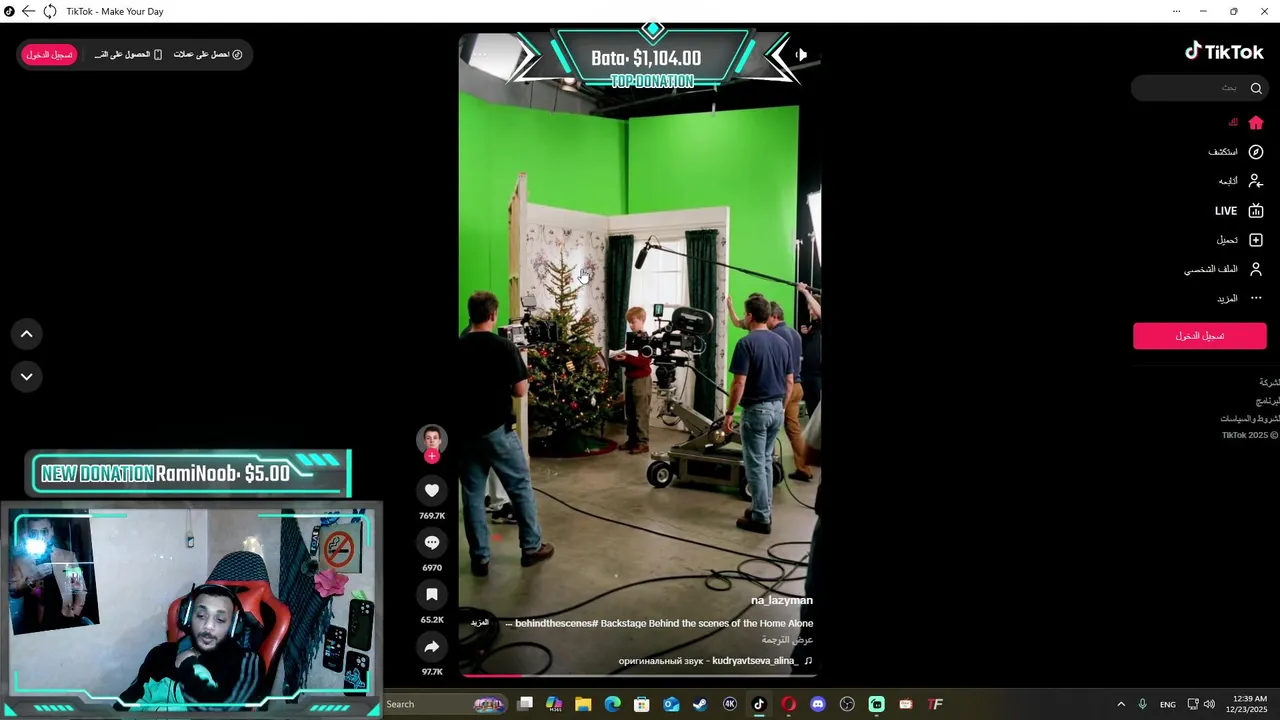The width and height of the screenshot is (1280, 720).
Task: Open the Profile person icon
Action: pos(1256,269)
